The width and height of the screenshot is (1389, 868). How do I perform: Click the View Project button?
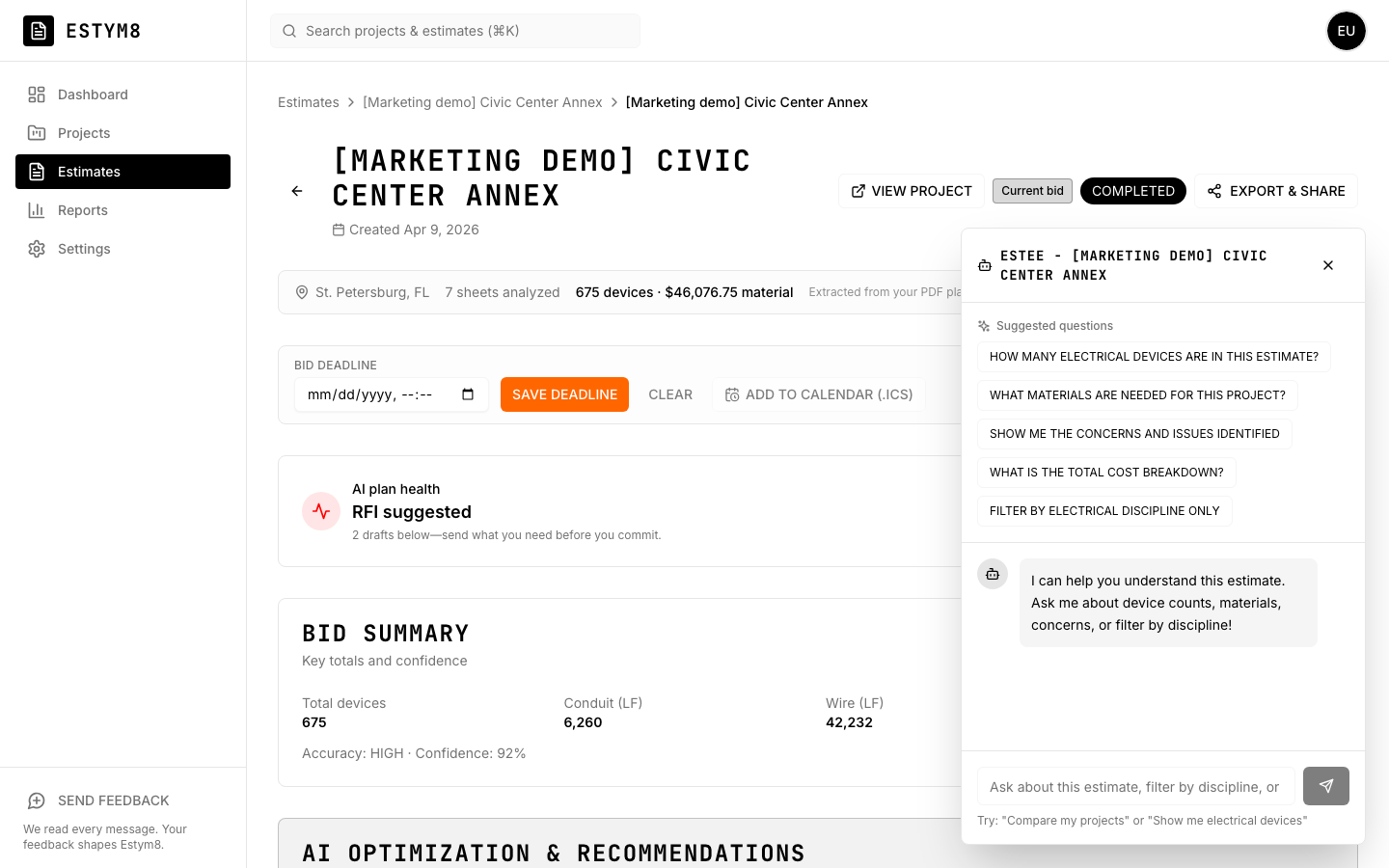tap(911, 191)
